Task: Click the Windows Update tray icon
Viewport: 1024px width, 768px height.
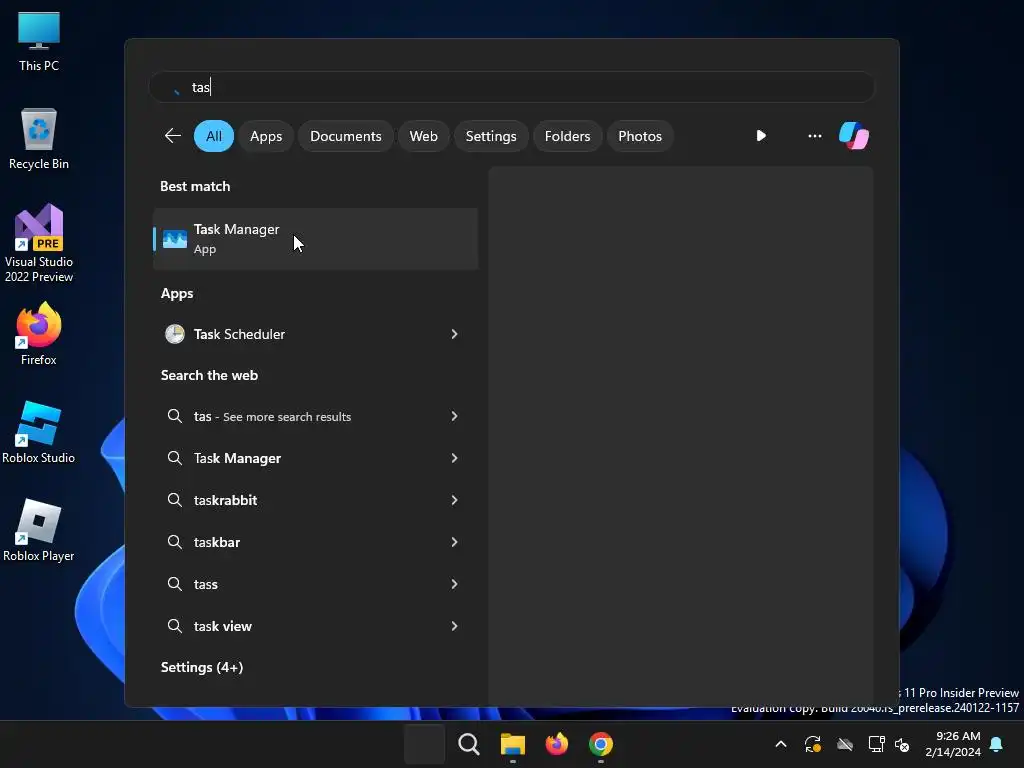Action: (812, 744)
